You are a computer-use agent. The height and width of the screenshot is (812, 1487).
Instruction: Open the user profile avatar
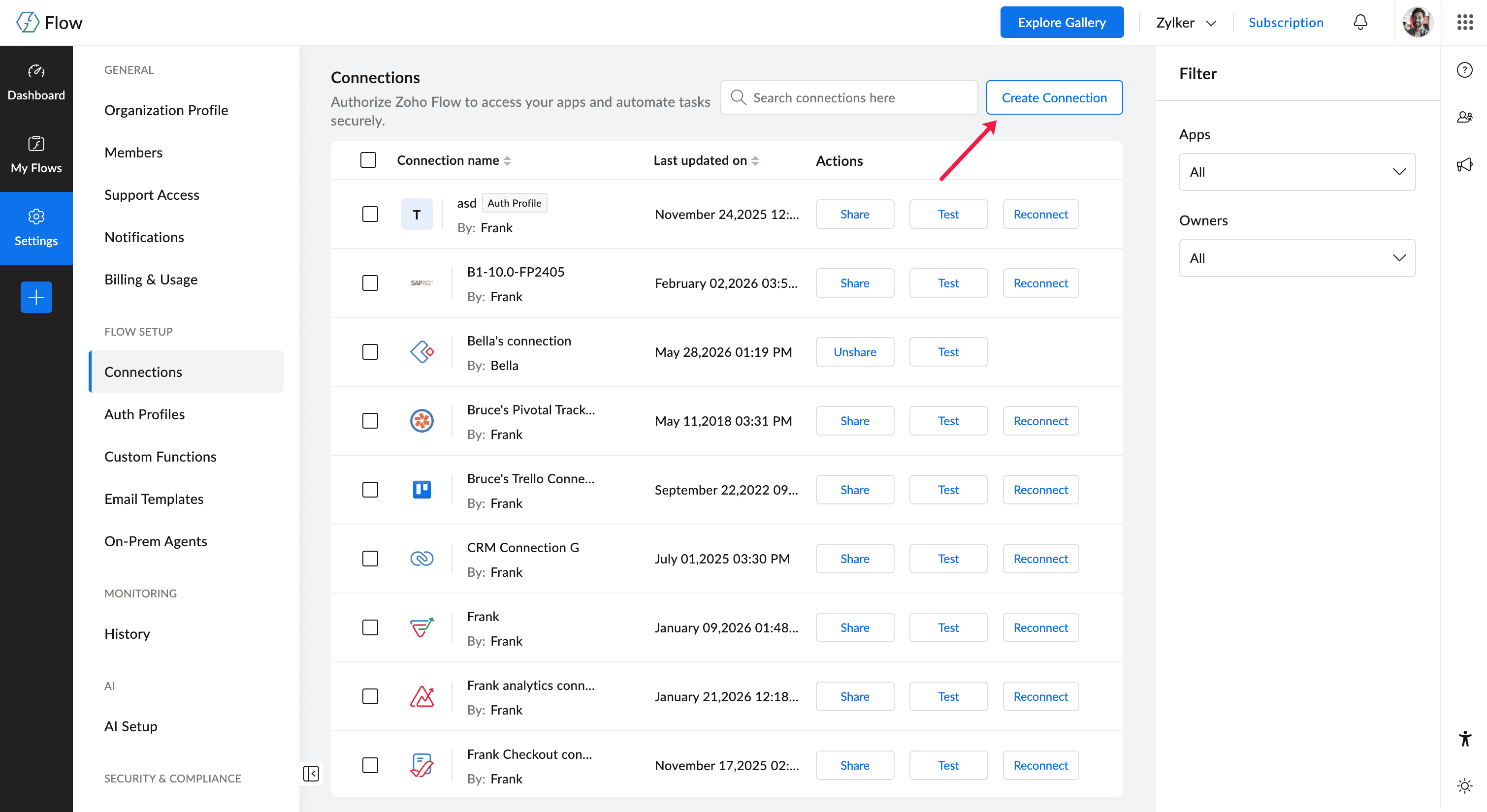[1418, 23]
